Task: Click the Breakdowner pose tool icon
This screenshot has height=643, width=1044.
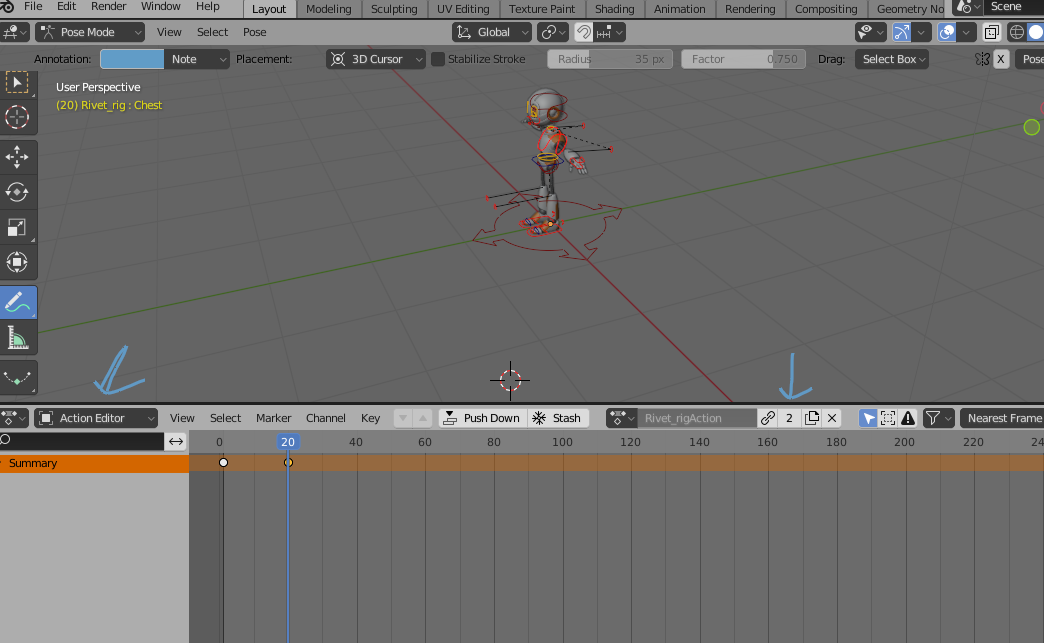Action: (17, 377)
